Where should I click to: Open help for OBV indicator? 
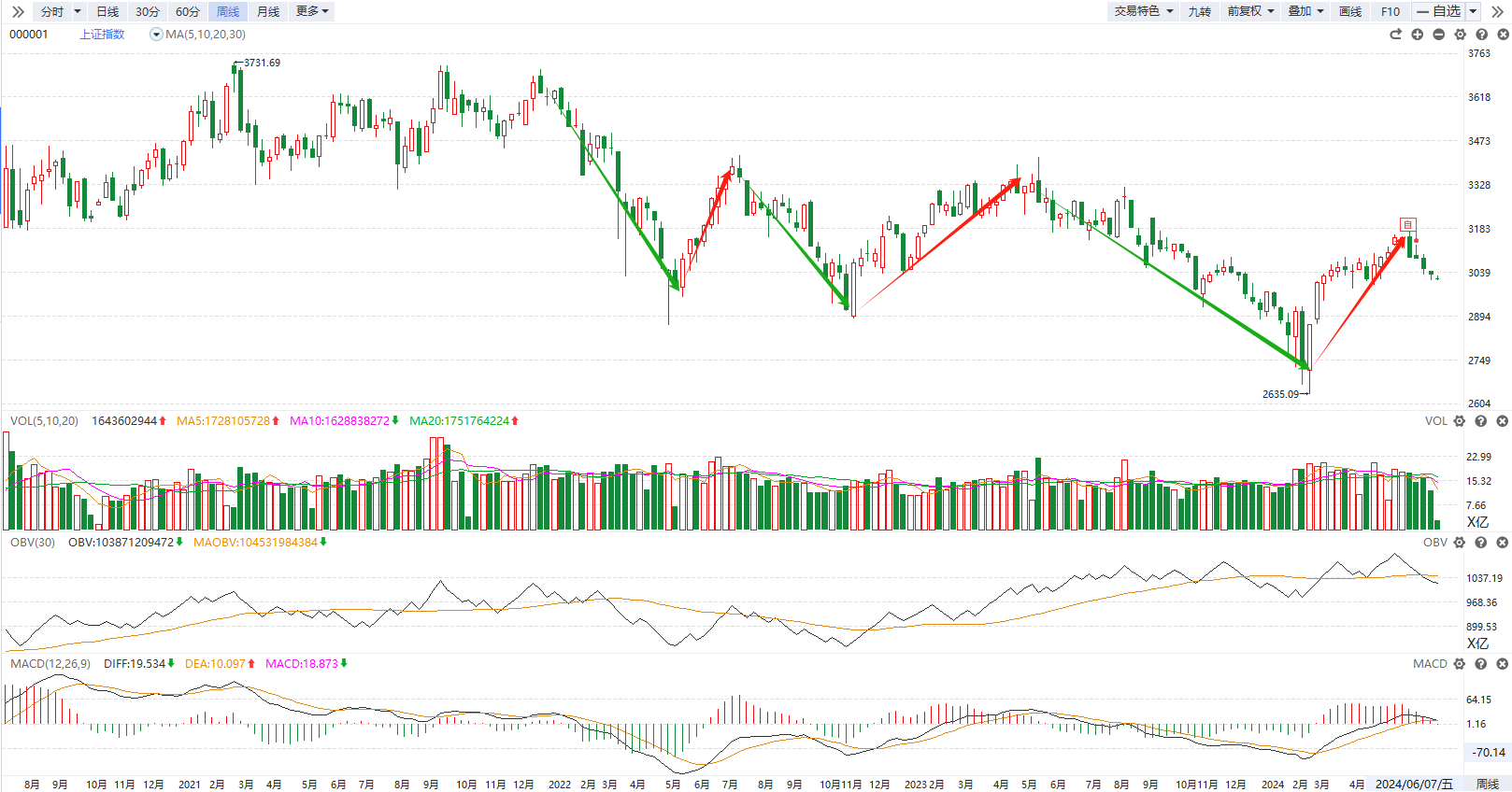(x=1481, y=543)
